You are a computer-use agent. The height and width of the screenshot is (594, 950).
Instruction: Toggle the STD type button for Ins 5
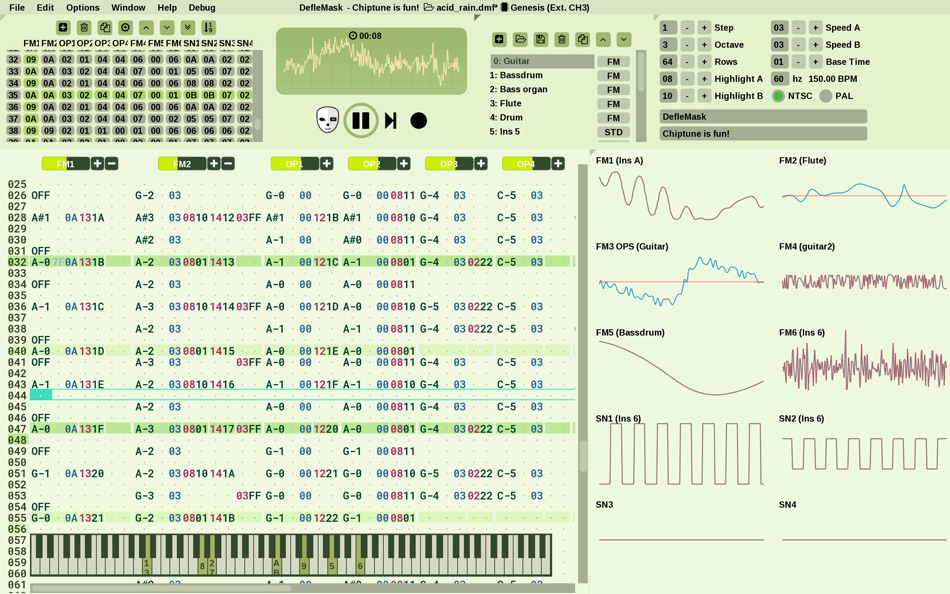coord(614,131)
